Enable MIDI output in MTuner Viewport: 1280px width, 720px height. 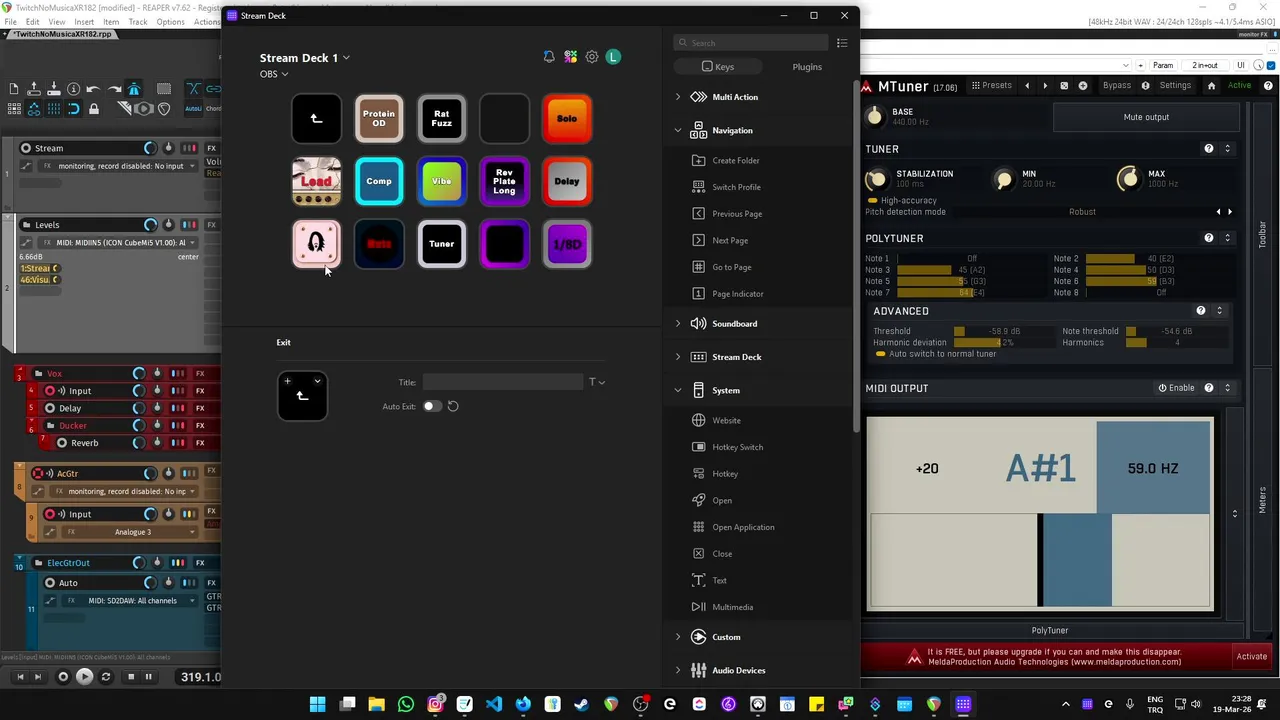(x=1176, y=388)
